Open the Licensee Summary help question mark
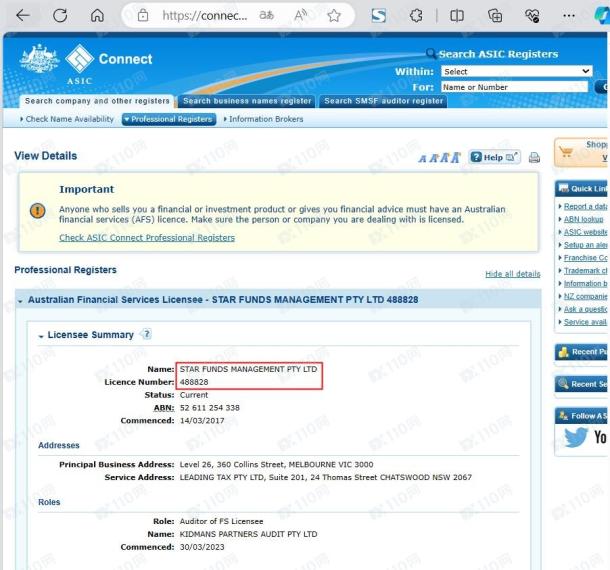Viewport: 610px width, 570px height. coord(147,334)
